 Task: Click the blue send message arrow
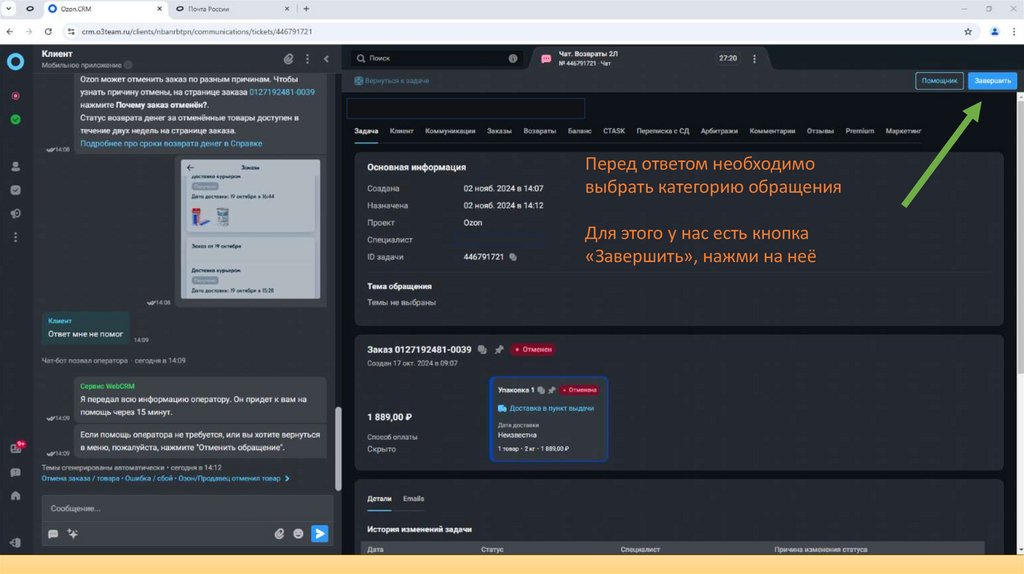coord(319,534)
